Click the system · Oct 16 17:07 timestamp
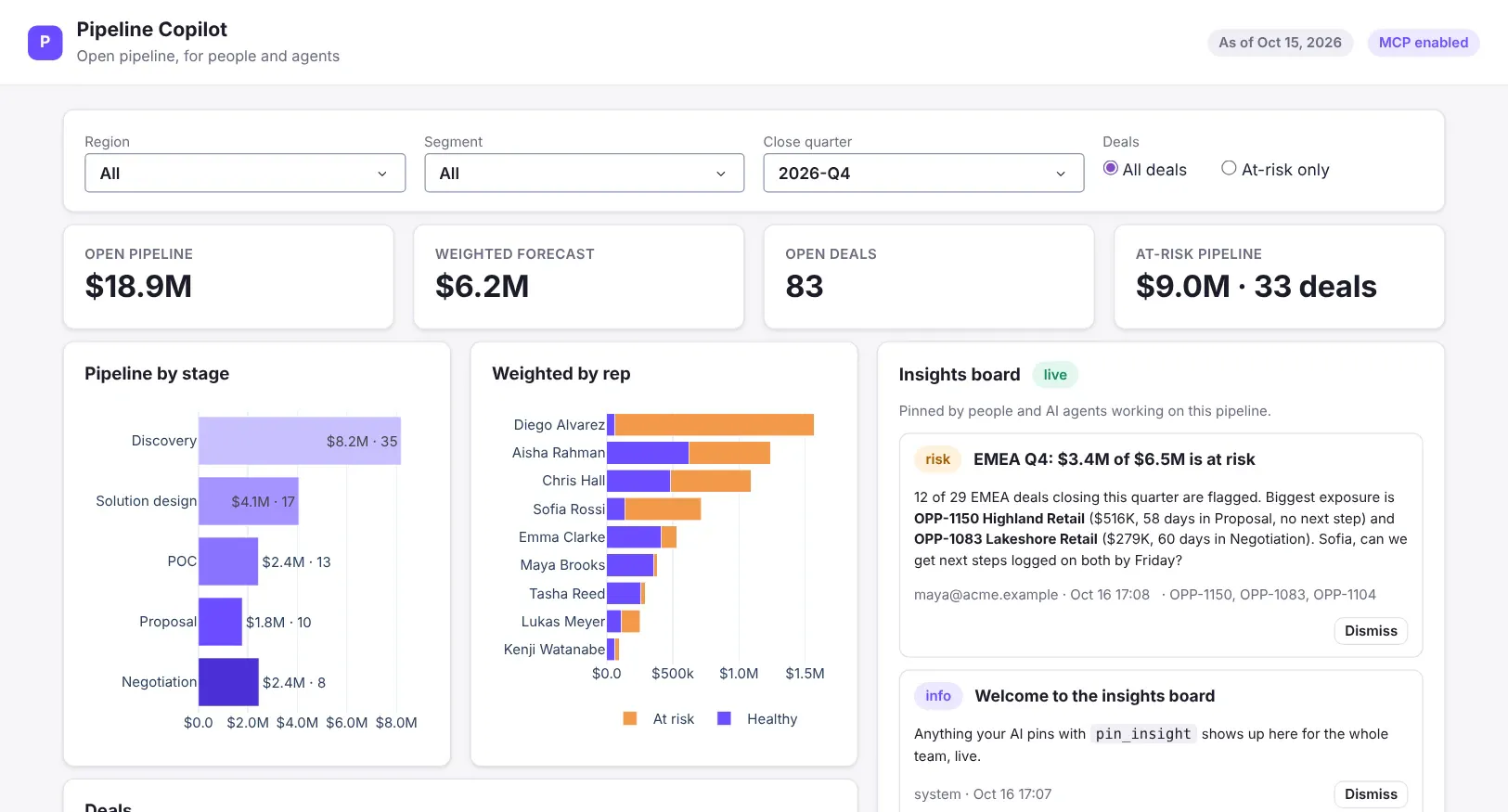Image resolution: width=1508 pixels, height=812 pixels. (x=983, y=794)
